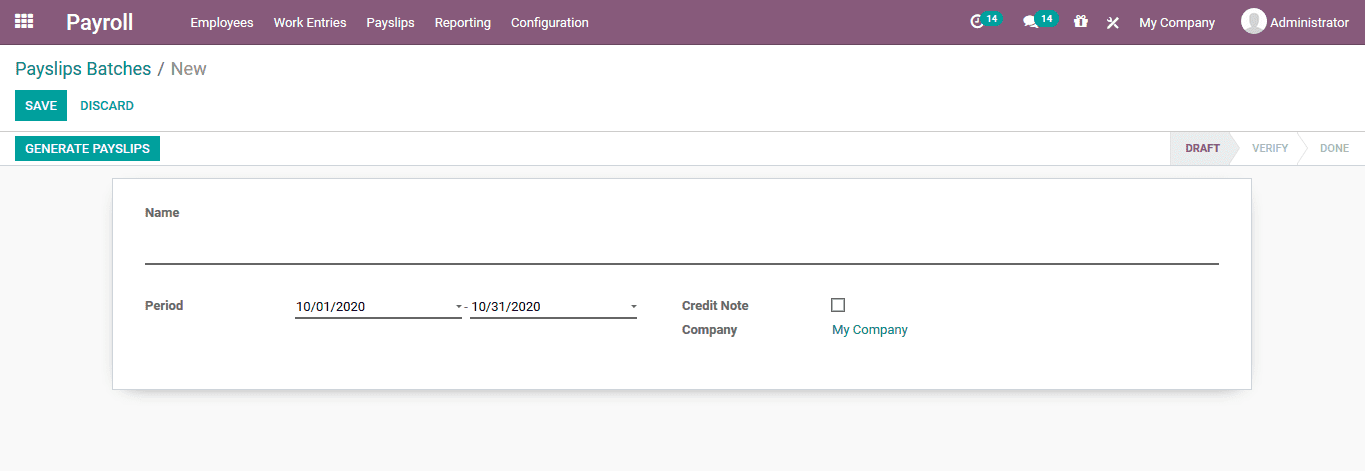Click the gift icon in top bar

1081,21
